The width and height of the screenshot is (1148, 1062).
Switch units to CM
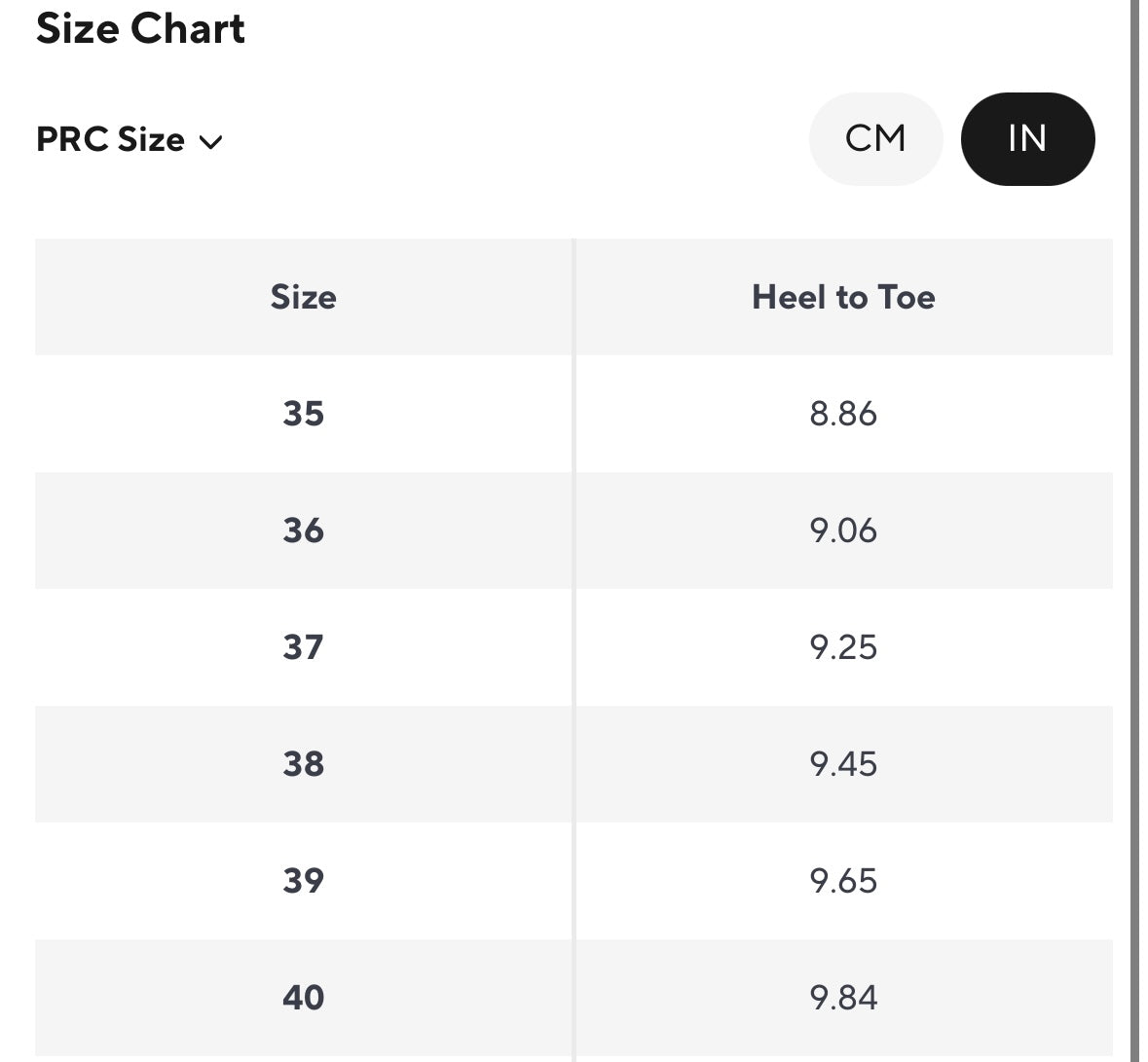874,138
